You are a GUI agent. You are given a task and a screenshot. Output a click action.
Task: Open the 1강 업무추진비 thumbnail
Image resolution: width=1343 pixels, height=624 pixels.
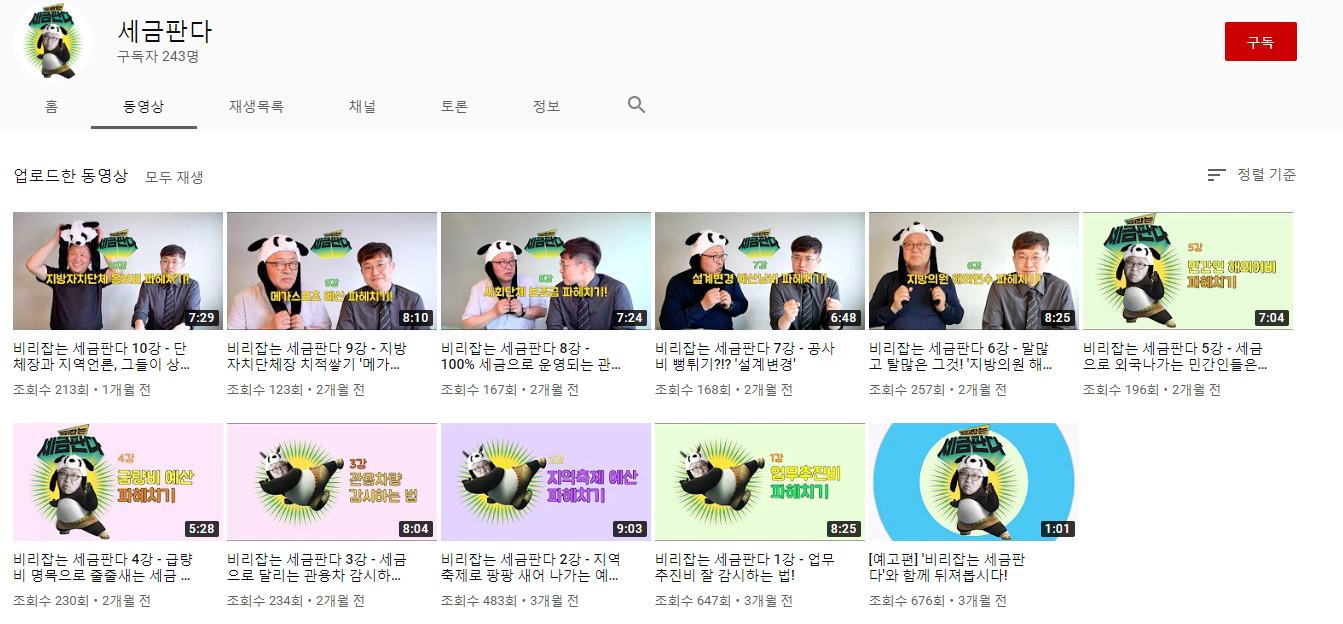760,482
